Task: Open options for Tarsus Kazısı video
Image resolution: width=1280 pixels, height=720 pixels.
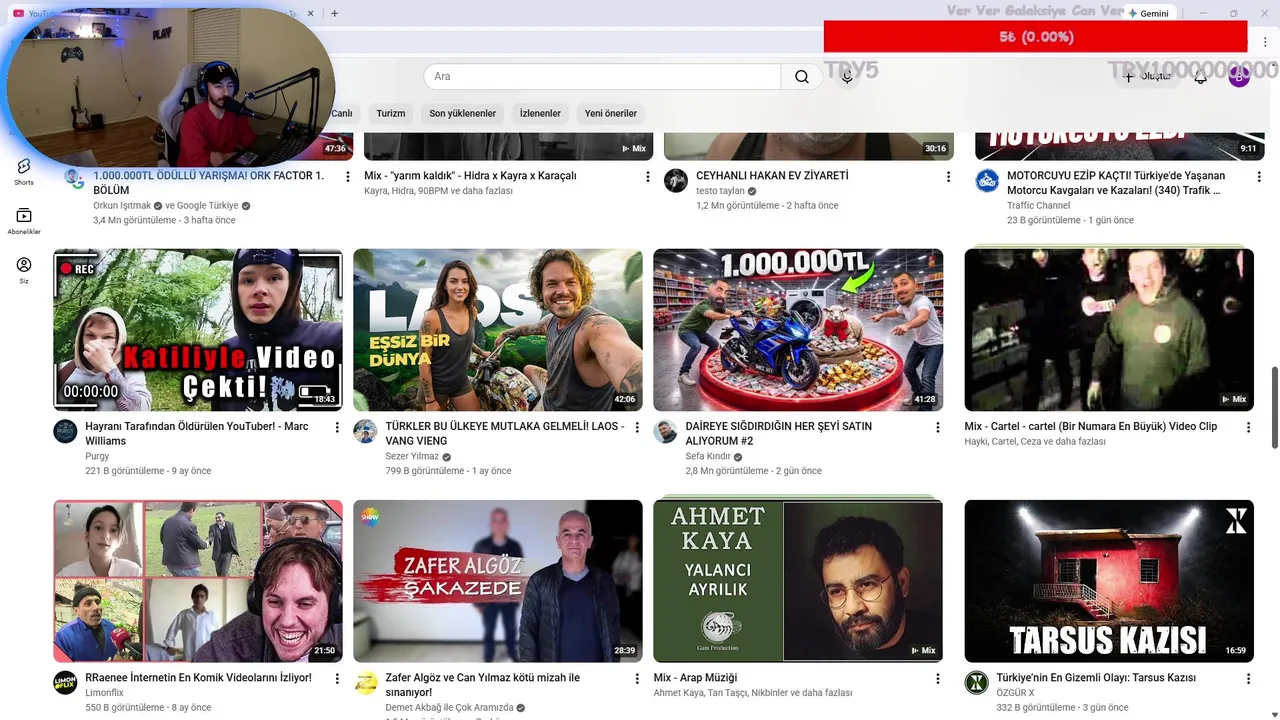Action: pos(1248,678)
